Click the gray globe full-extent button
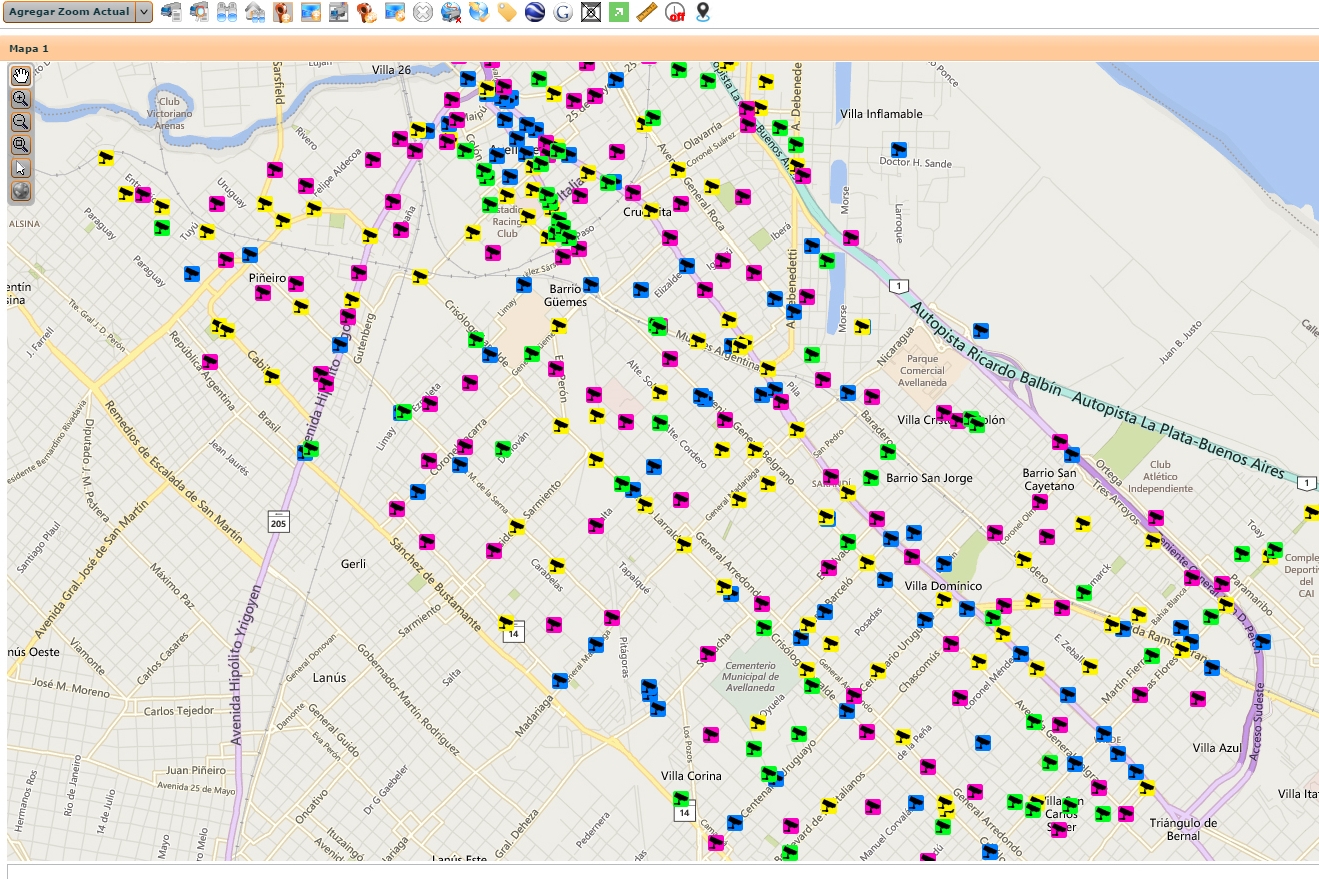Image resolution: width=1319 pixels, height=879 pixels. (x=20, y=191)
